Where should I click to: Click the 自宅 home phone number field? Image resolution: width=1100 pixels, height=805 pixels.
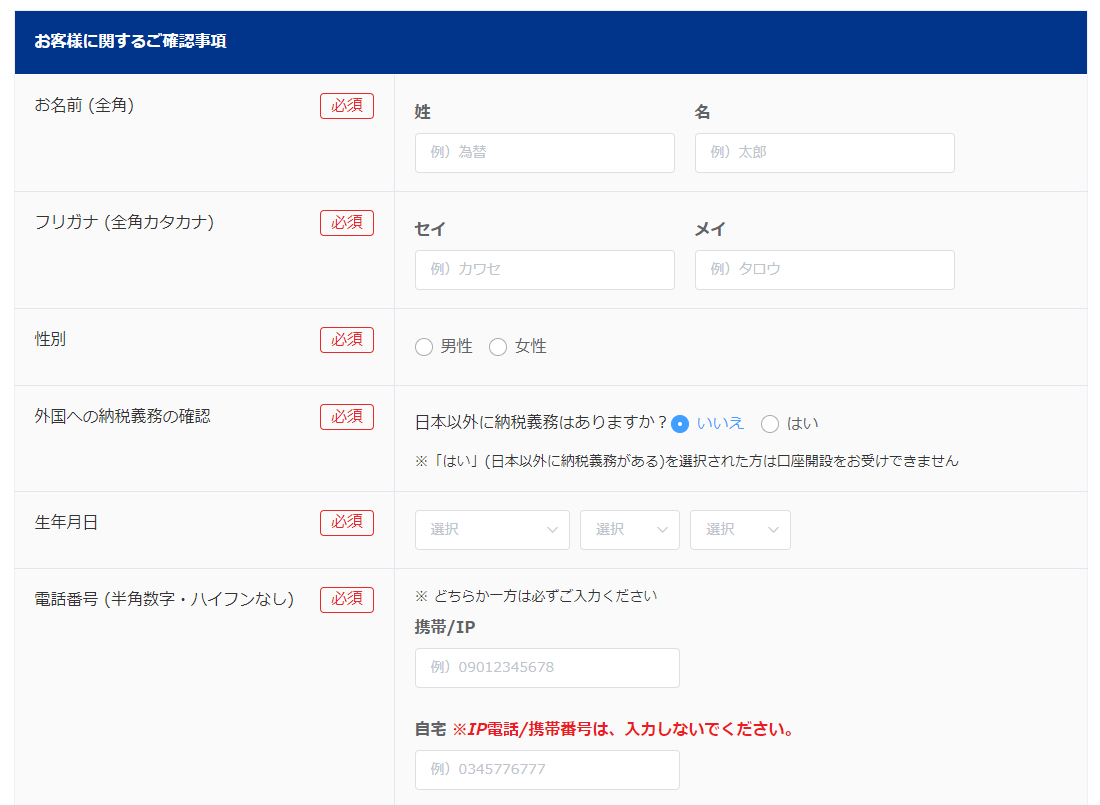[x=547, y=770]
